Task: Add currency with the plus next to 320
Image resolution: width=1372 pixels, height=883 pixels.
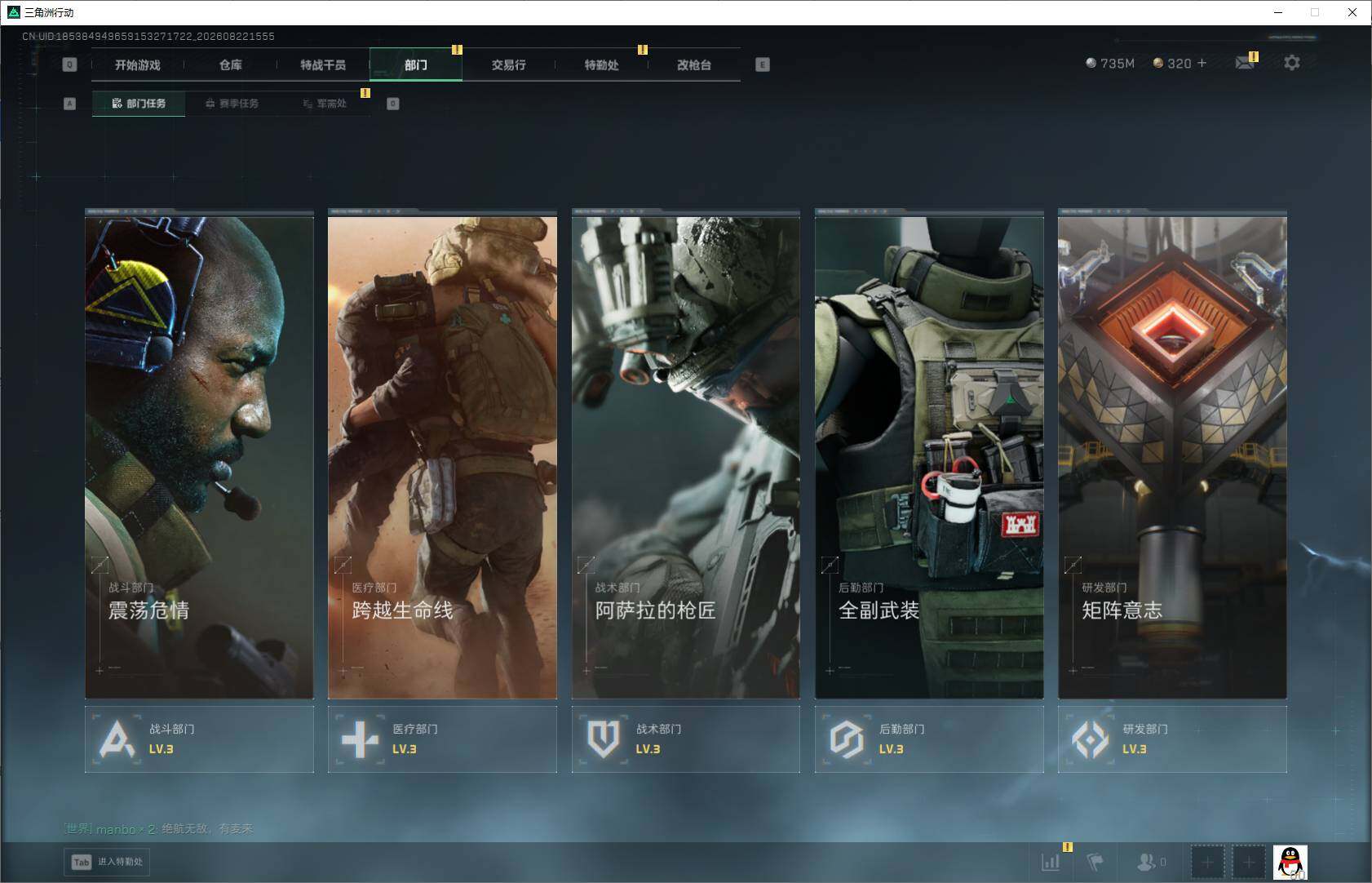Action: [1202, 63]
